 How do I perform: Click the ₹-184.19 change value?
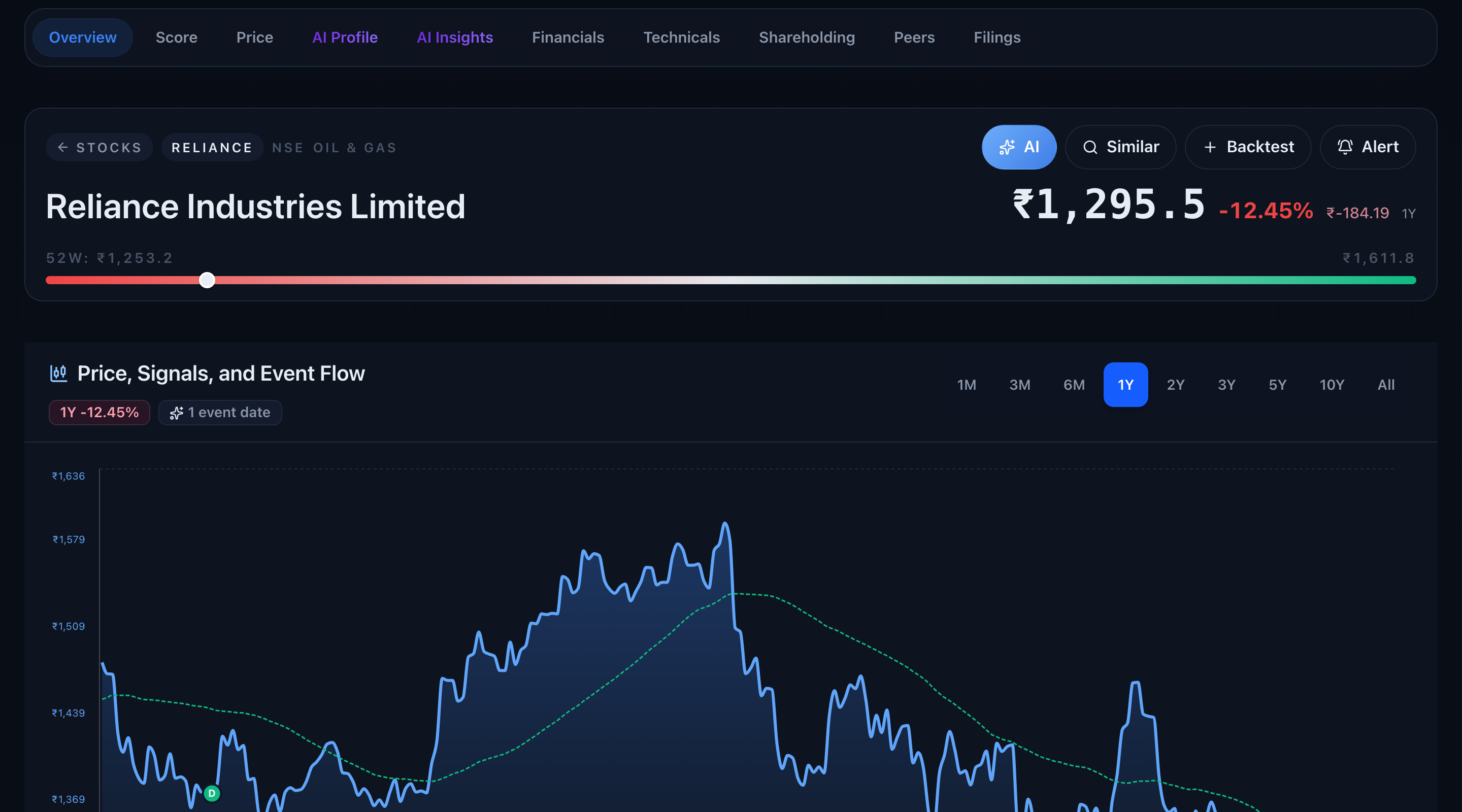pyautogui.click(x=1357, y=213)
